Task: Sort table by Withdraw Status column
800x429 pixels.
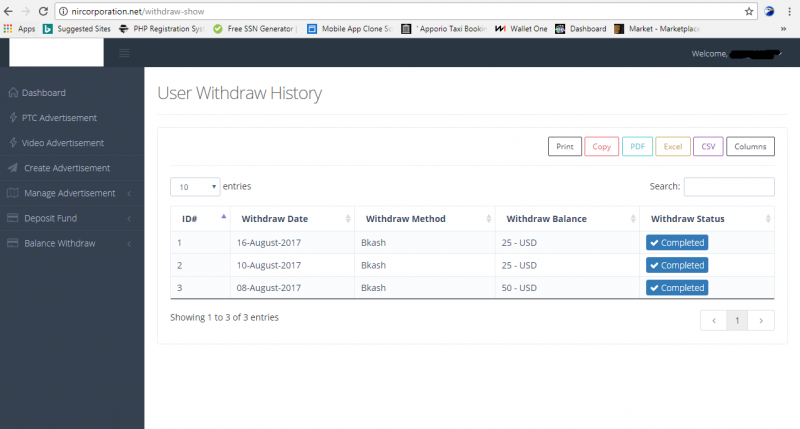Action: (707, 219)
